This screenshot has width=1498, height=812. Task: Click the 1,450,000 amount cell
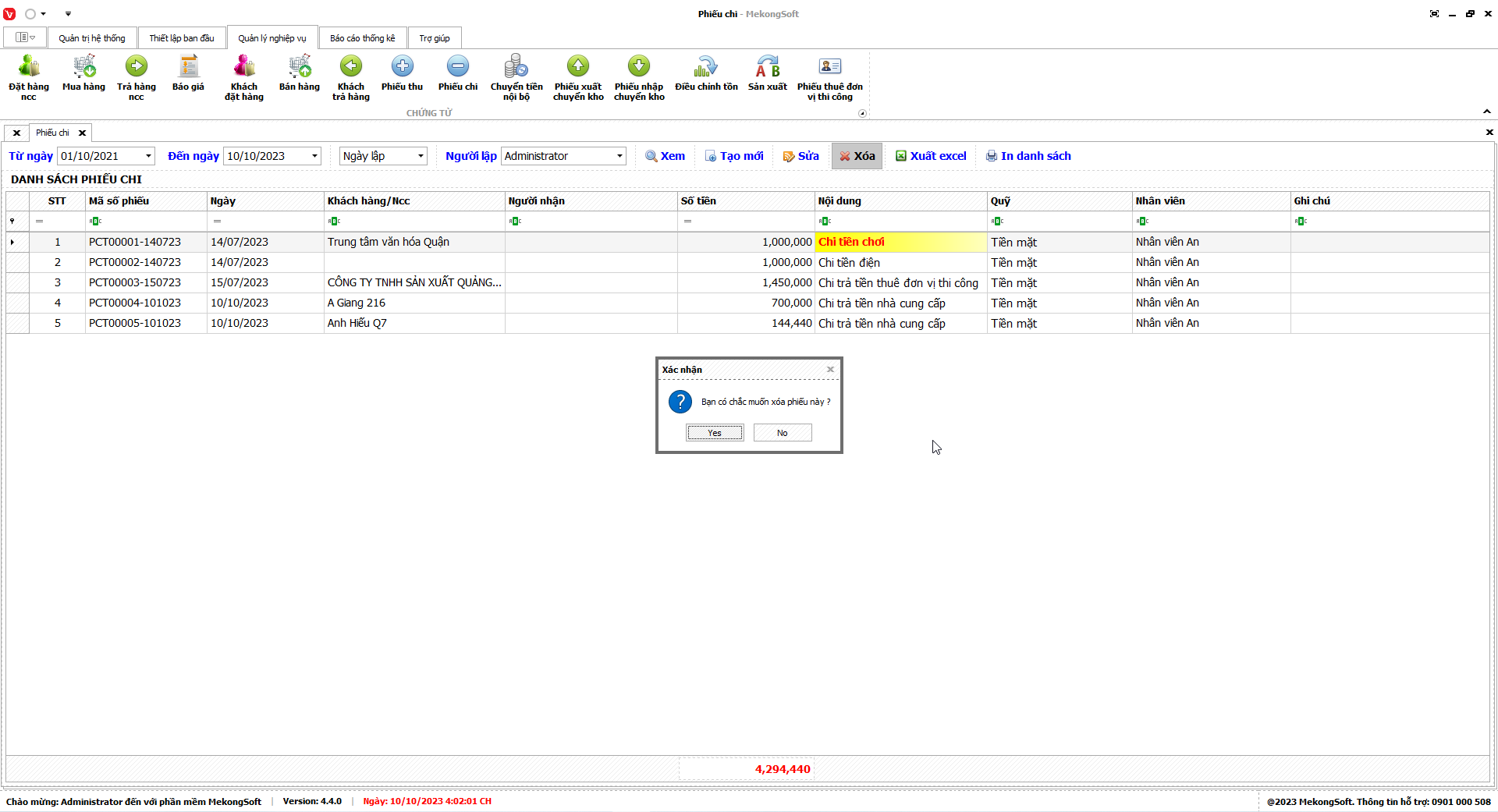coord(746,283)
